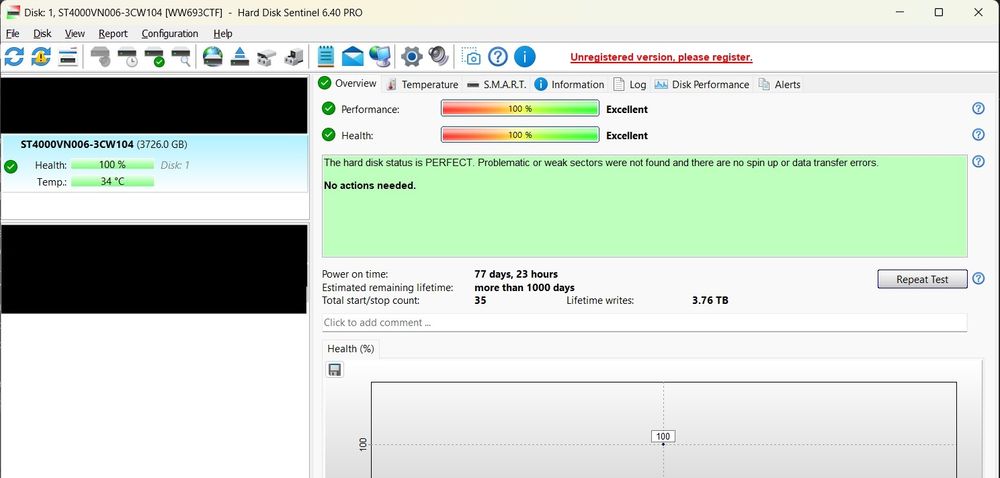
Task: Click the camera screenshot capture icon
Action: click(x=471, y=57)
